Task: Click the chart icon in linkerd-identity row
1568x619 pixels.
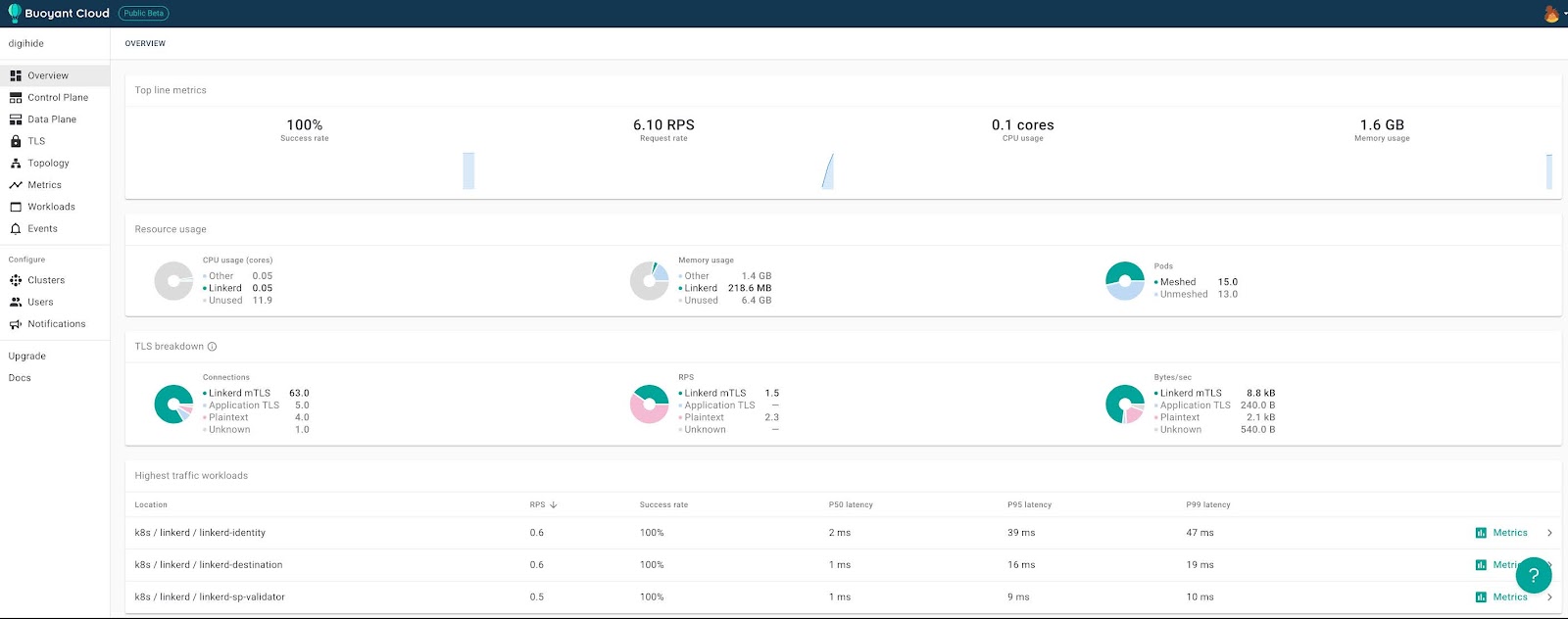Action: click(1481, 533)
